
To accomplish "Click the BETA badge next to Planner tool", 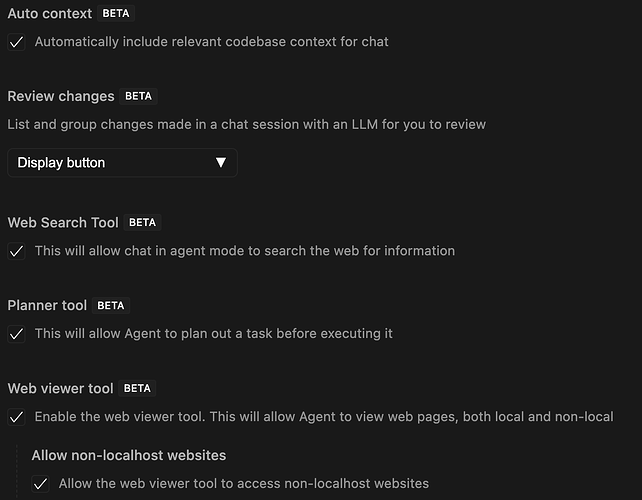I will coord(111,306).
